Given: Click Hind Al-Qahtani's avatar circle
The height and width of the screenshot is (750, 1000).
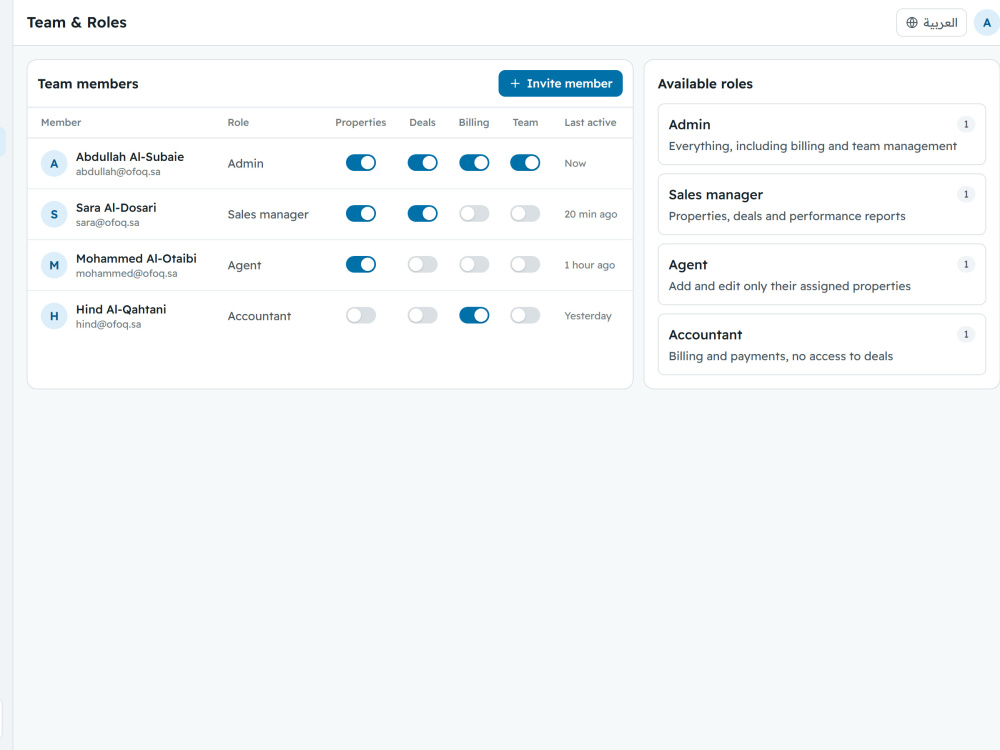Looking at the screenshot, I should (54, 316).
